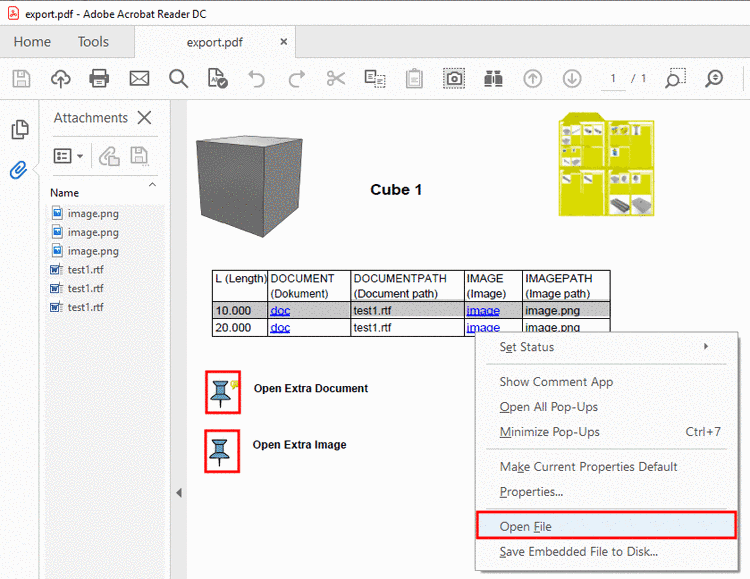Close the Attachments panel
The image size is (750, 579).
click(145, 118)
